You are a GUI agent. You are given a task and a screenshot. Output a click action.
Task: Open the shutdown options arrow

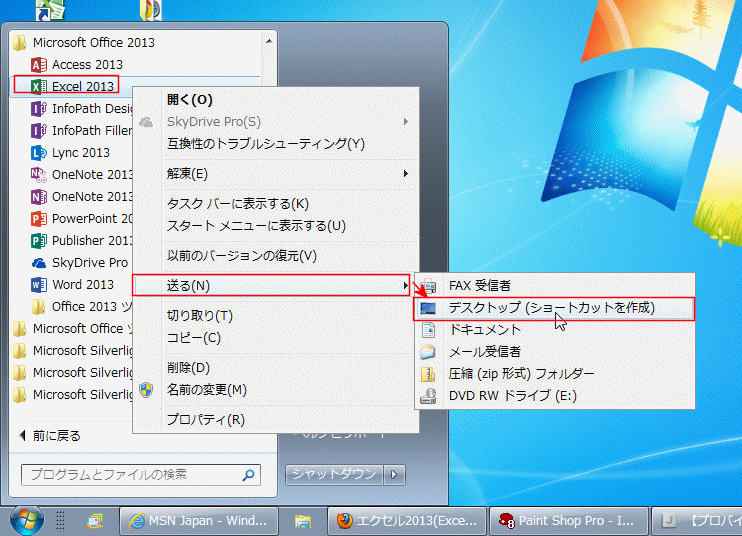tap(394, 474)
